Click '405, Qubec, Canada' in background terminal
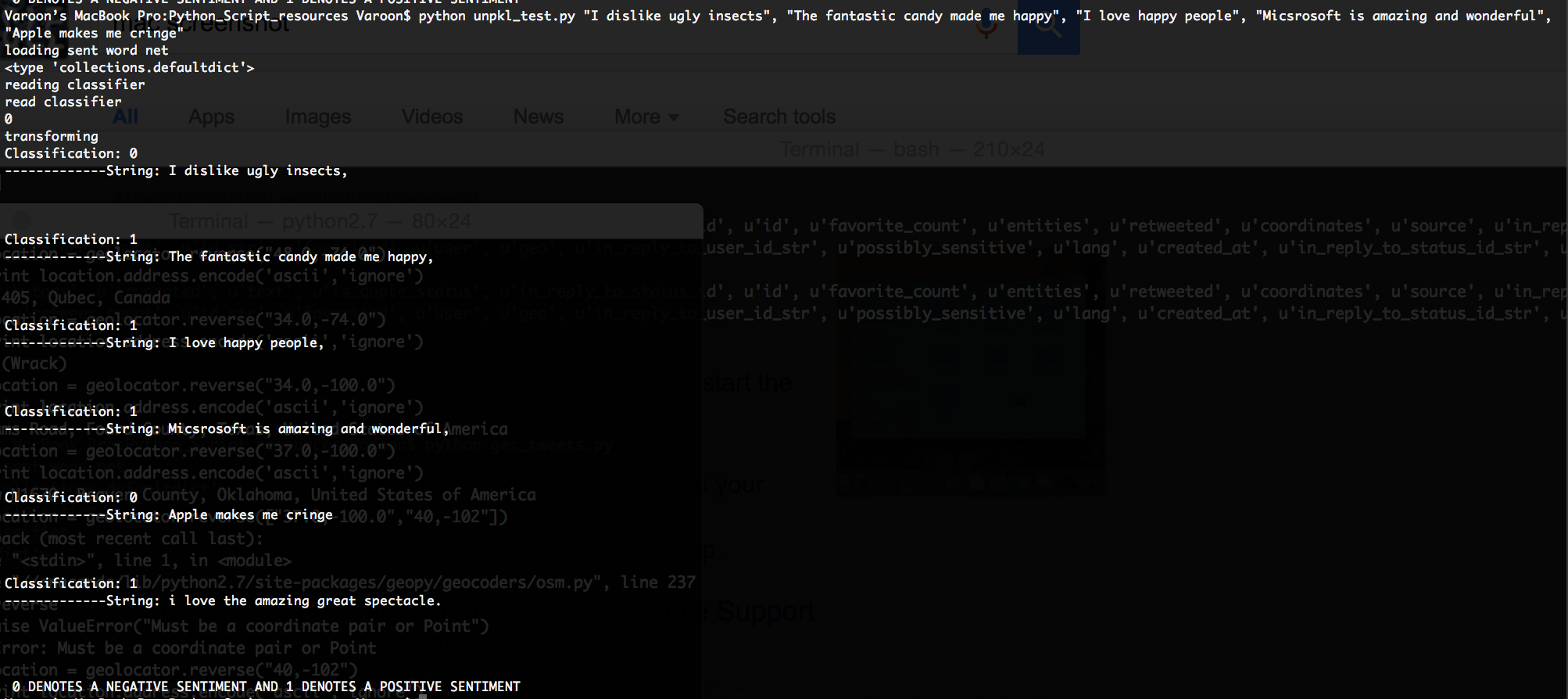The width and height of the screenshot is (1568, 699). tap(86, 298)
